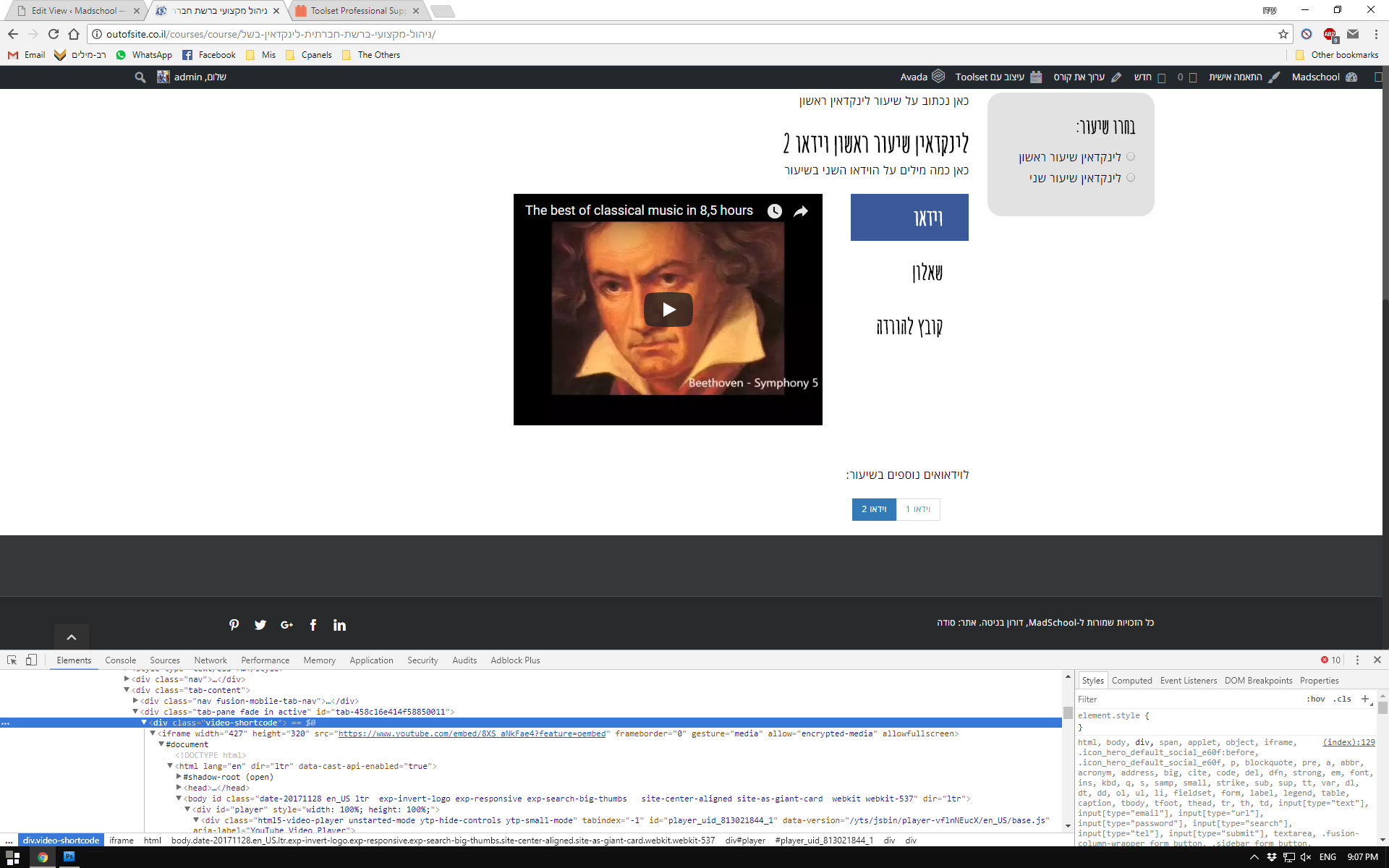Add a new style rule with plus icon

[1365, 699]
